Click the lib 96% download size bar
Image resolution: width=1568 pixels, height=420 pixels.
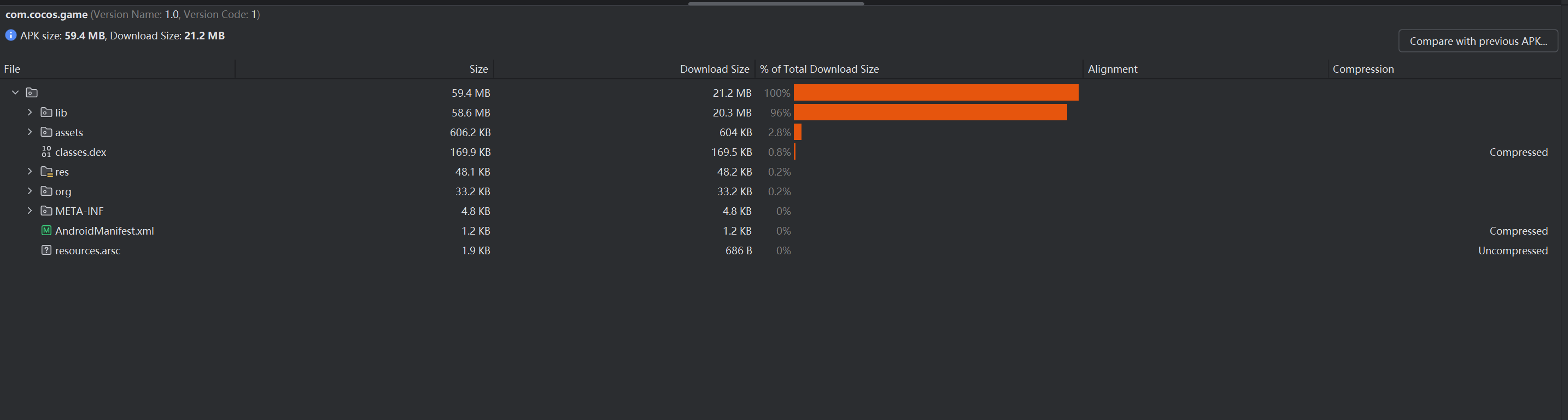coord(929,113)
